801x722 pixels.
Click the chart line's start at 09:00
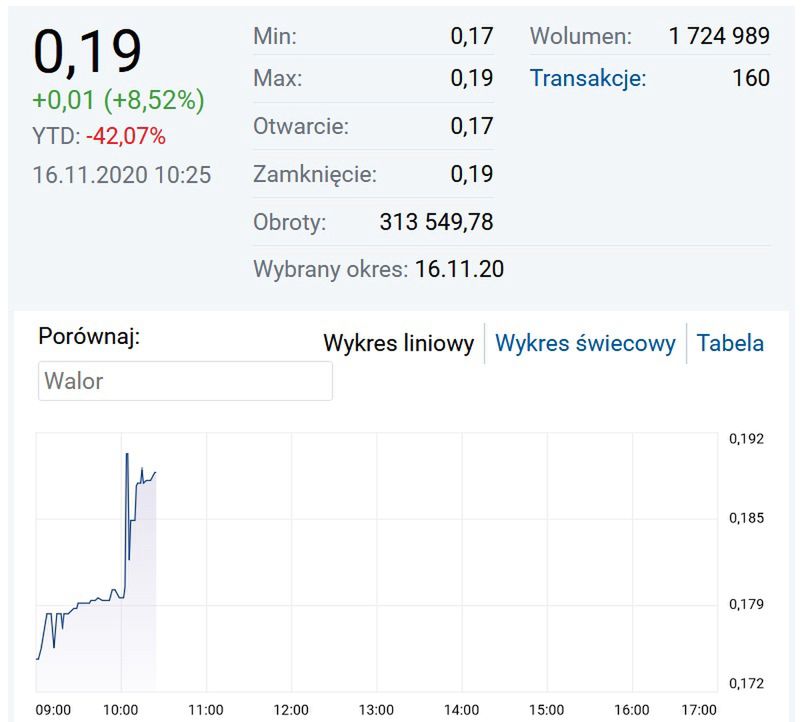point(38,658)
